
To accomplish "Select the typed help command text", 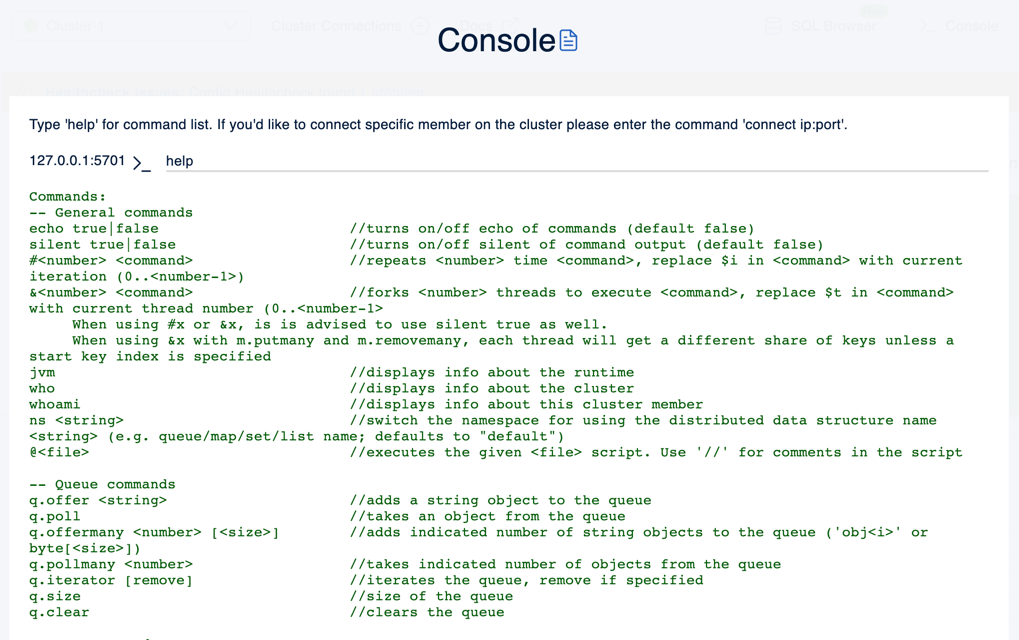I will tap(179, 161).
